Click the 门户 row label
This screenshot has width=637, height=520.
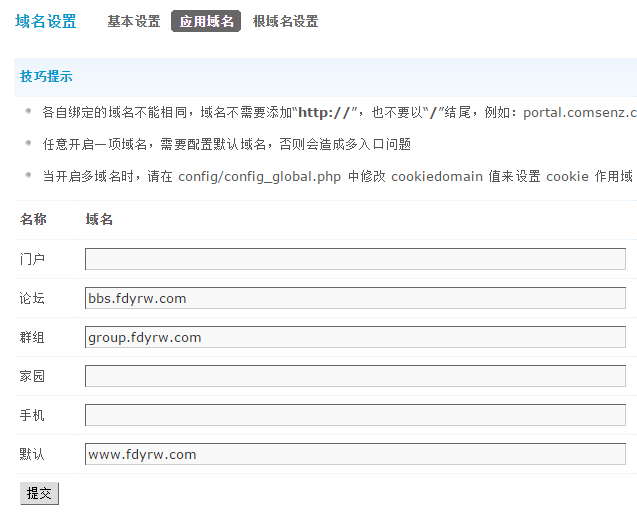point(33,260)
